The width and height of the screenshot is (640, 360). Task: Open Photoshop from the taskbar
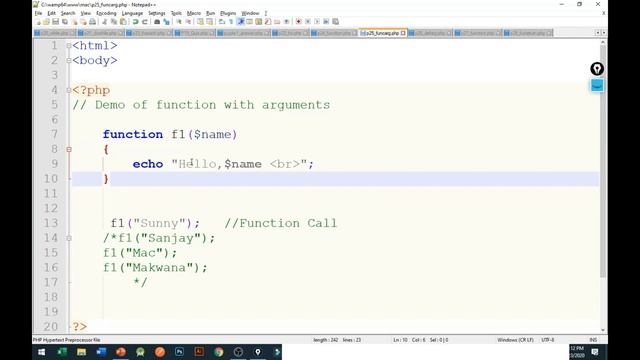(x=179, y=352)
